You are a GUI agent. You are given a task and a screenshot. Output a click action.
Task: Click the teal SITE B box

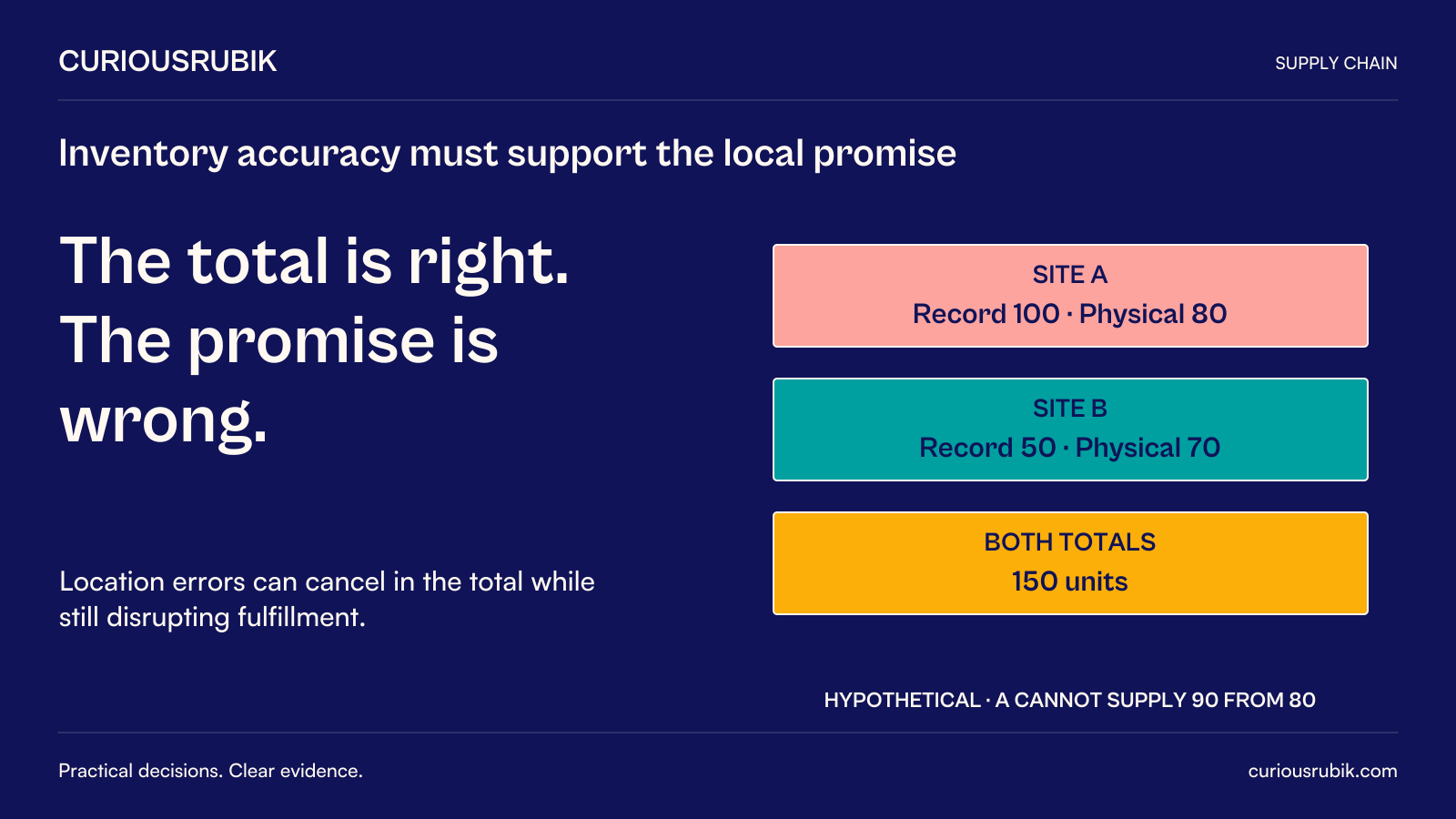point(1070,430)
